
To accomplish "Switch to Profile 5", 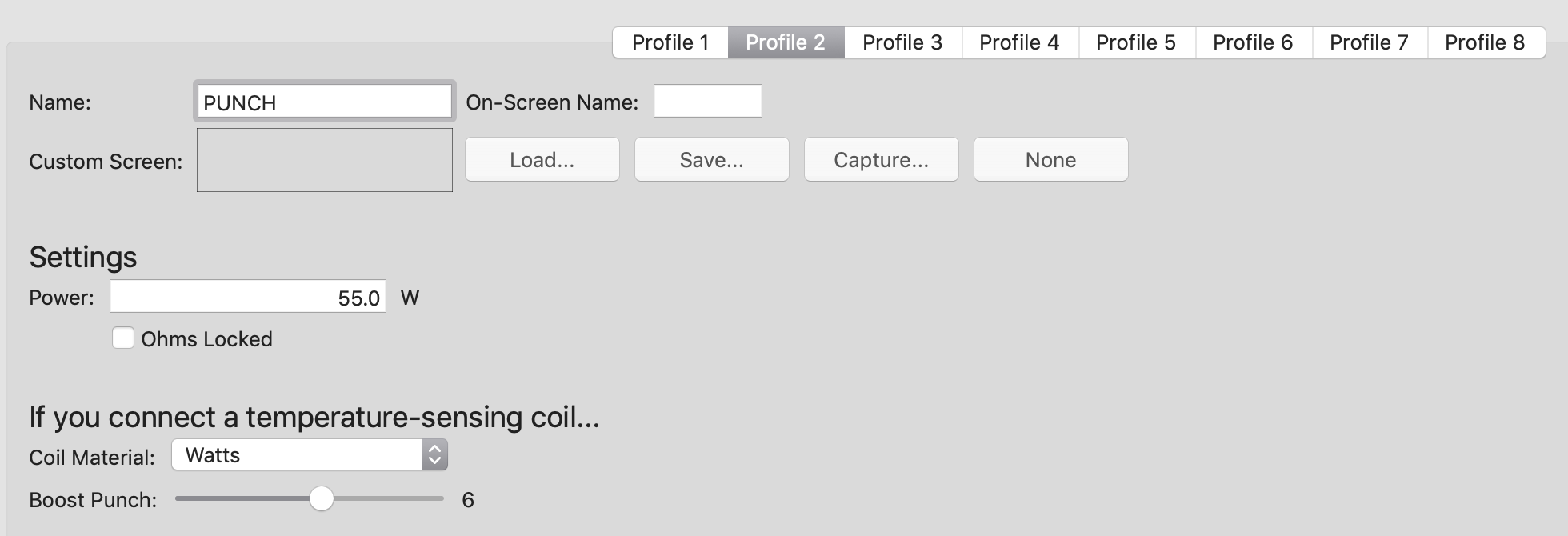I will pos(1136,42).
